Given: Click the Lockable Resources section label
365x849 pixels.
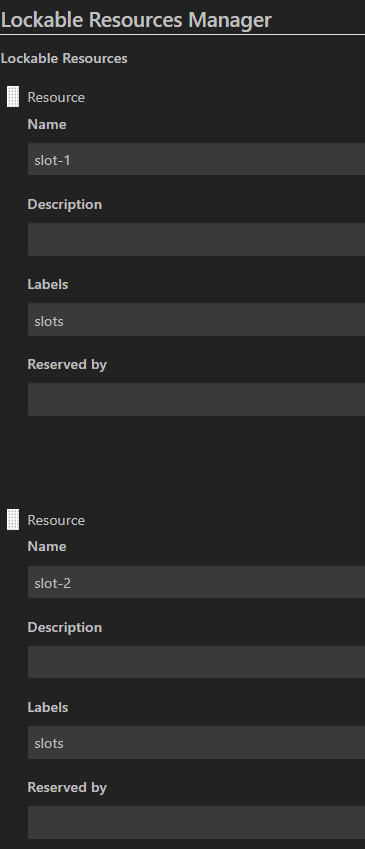Looking at the screenshot, I should [64, 58].
